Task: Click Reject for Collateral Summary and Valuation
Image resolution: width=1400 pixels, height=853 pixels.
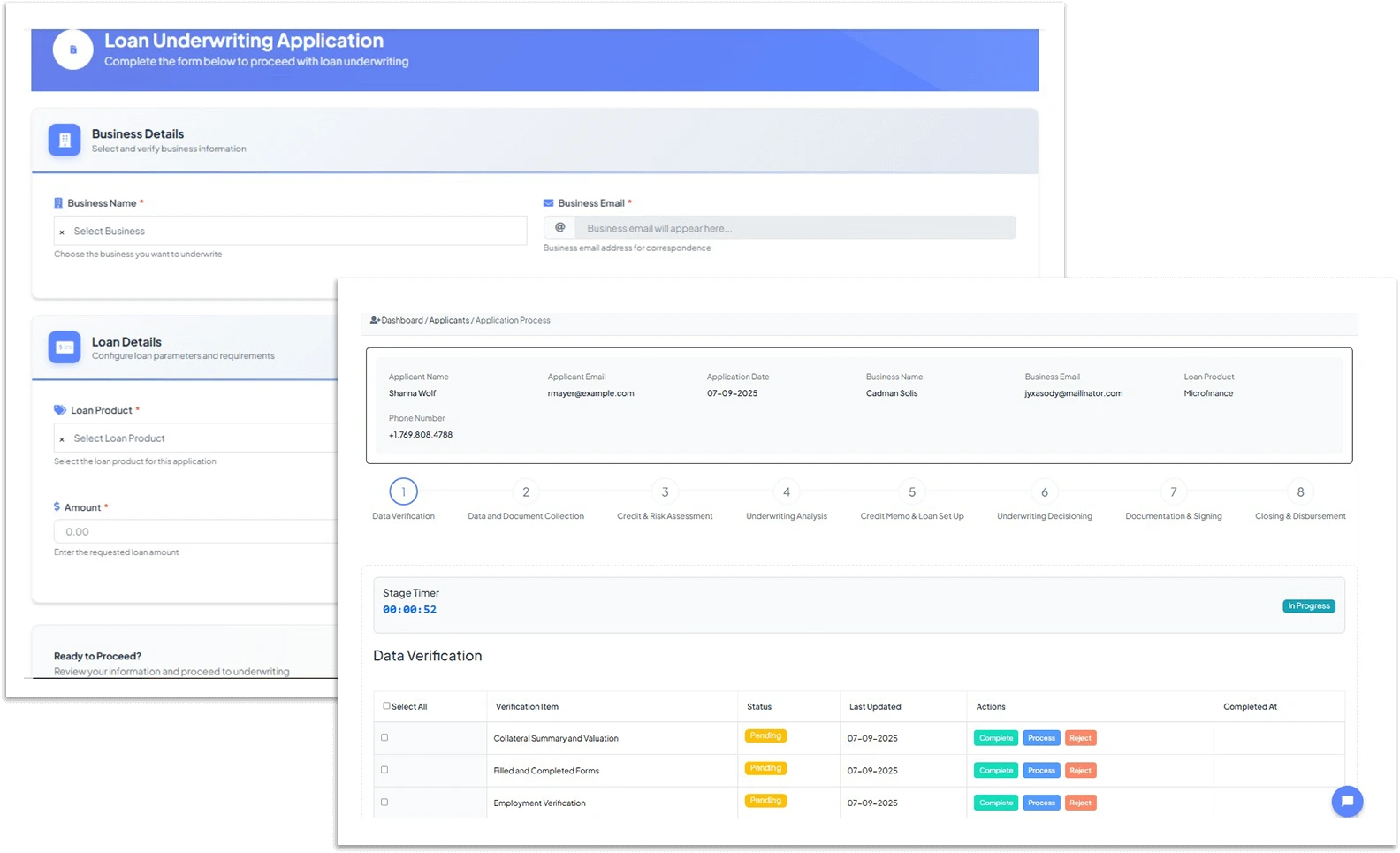Action: click(1080, 738)
